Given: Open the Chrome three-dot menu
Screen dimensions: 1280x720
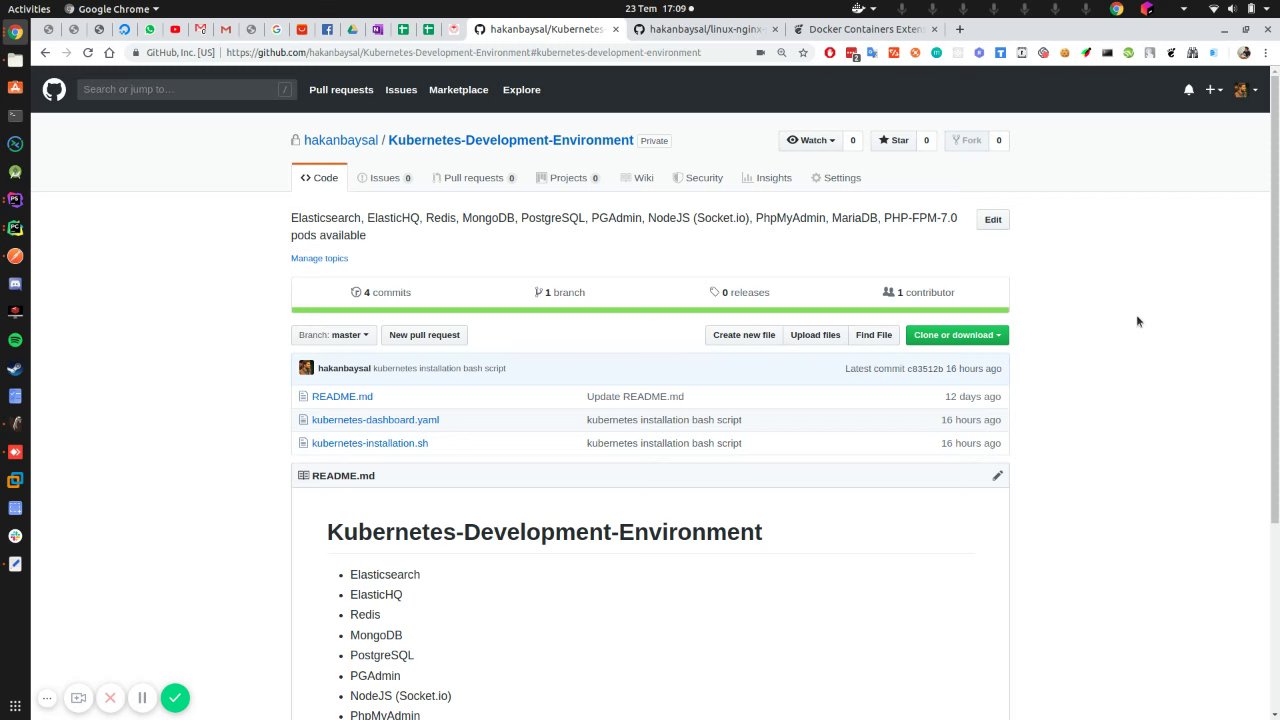Looking at the screenshot, I should coord(1267,52).
